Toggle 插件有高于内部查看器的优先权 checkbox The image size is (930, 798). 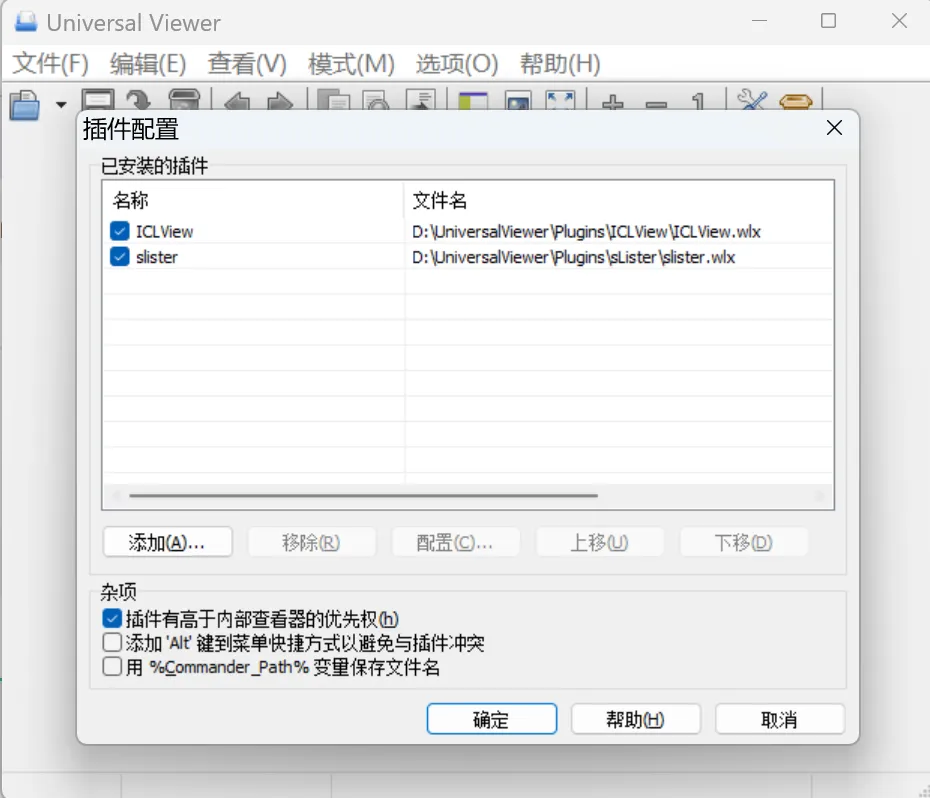tap(112, 619)
